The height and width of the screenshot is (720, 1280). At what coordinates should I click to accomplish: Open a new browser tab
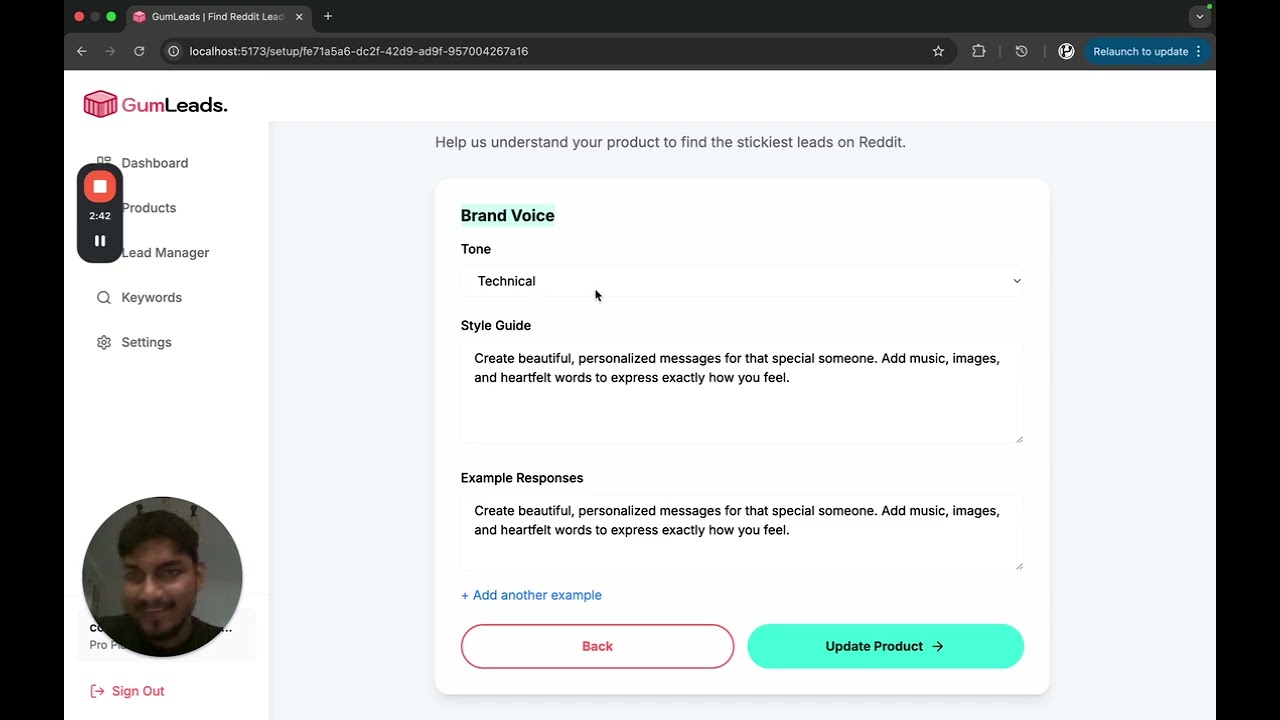coord(328,16)
